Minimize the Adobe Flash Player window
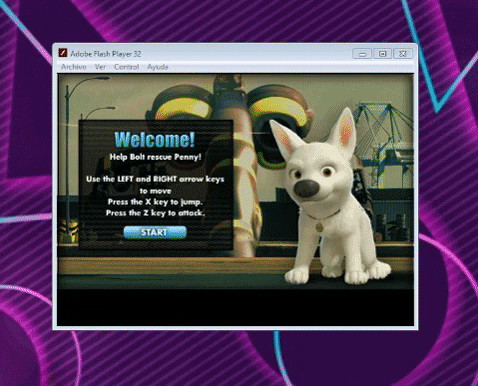This screenshot has width=478, height=386. tap(362, 54)
